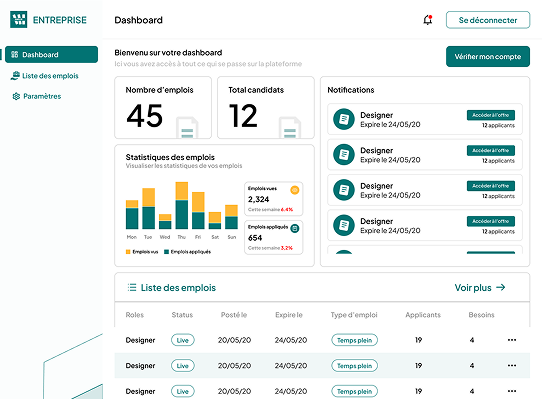Click Accéder à l'offre in first notification
Screen dimensions: 542x399
coord(491,115)
